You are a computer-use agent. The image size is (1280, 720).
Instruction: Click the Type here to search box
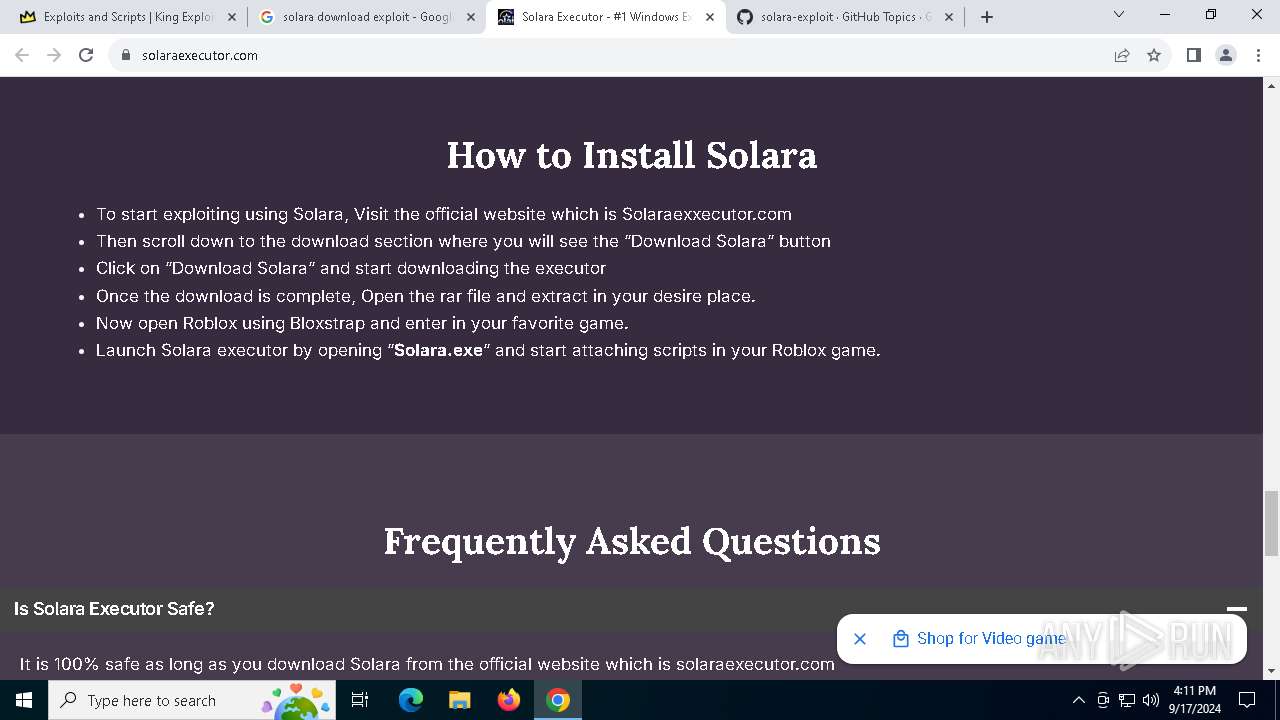192,700
